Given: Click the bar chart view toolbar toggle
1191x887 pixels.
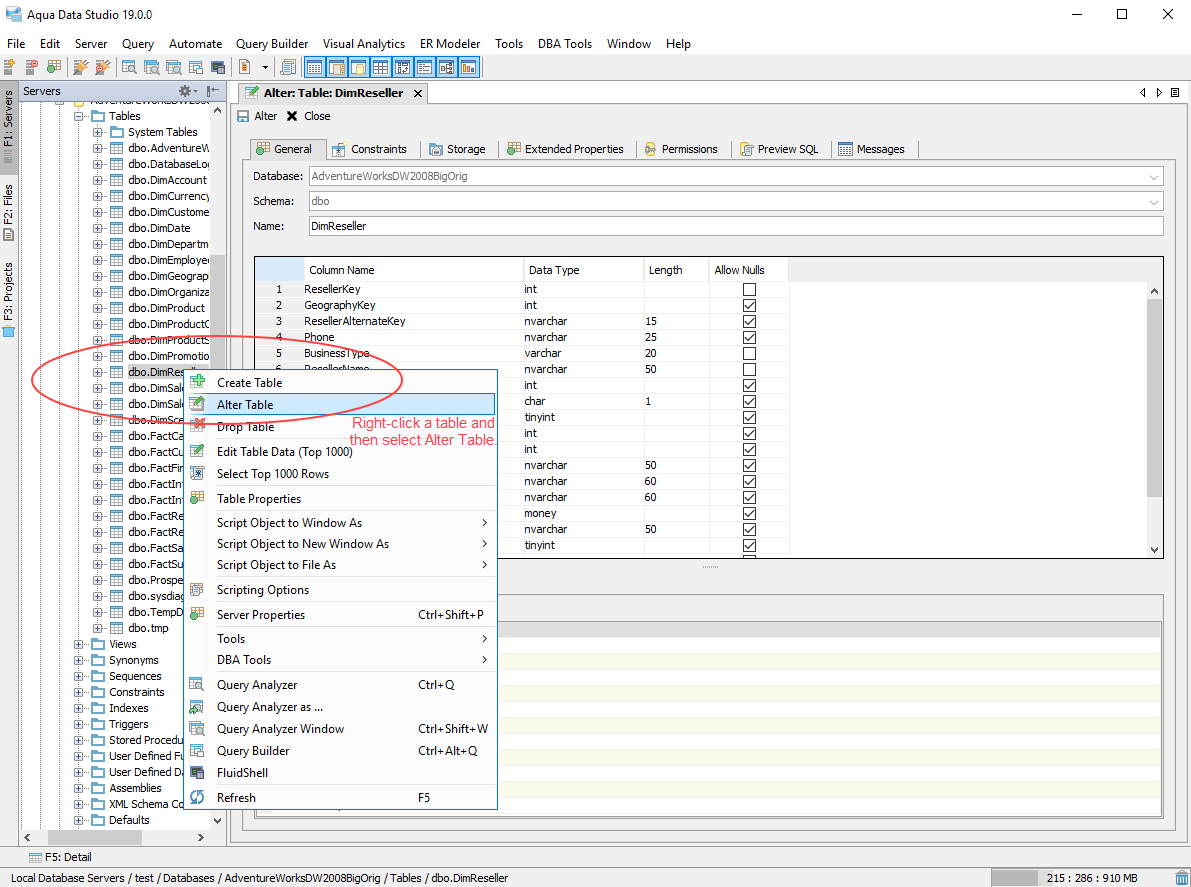Looking at the screenshot, I should pos(469,67).
